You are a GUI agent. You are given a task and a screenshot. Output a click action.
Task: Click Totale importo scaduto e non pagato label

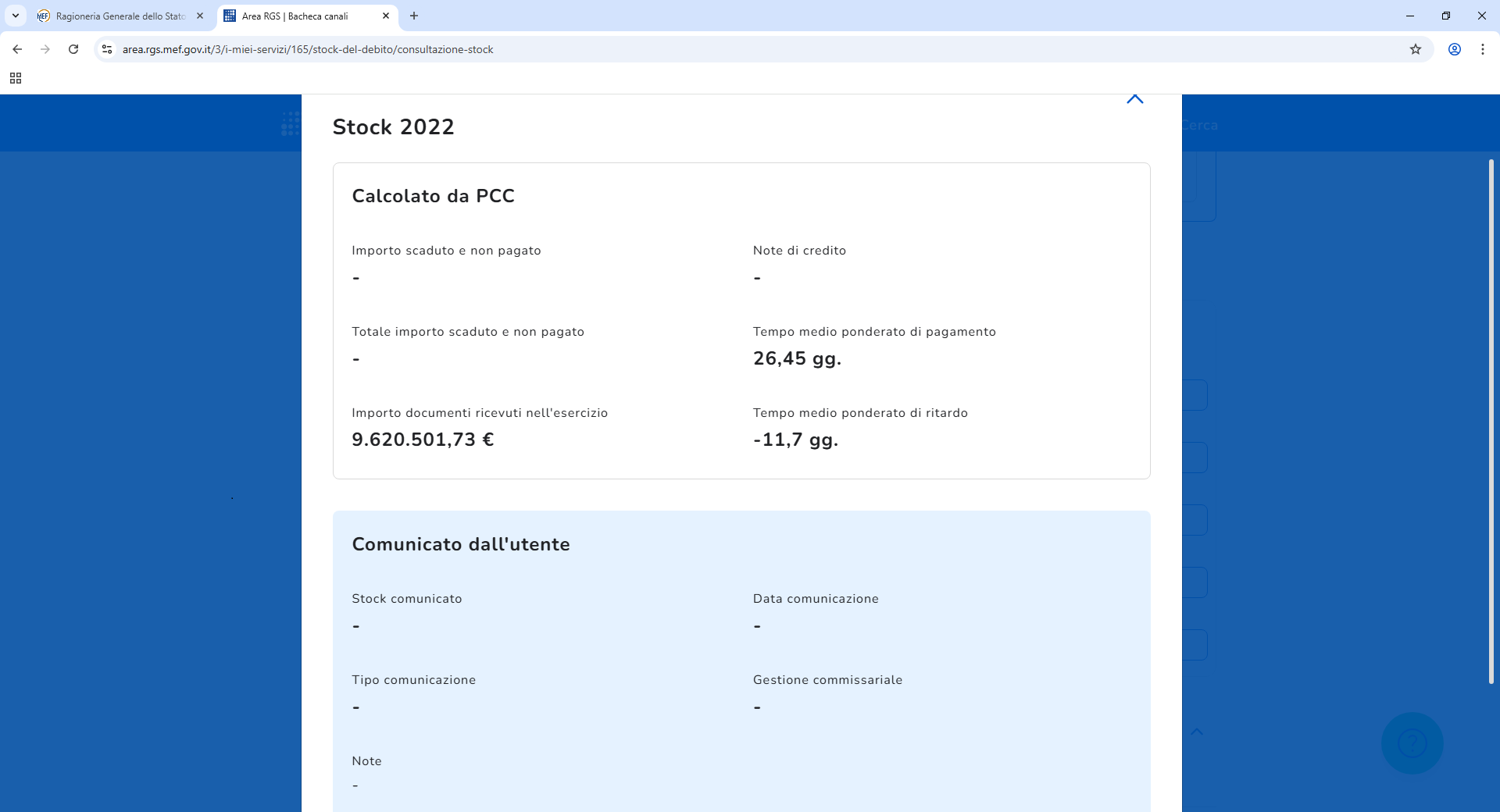(468, 332)
